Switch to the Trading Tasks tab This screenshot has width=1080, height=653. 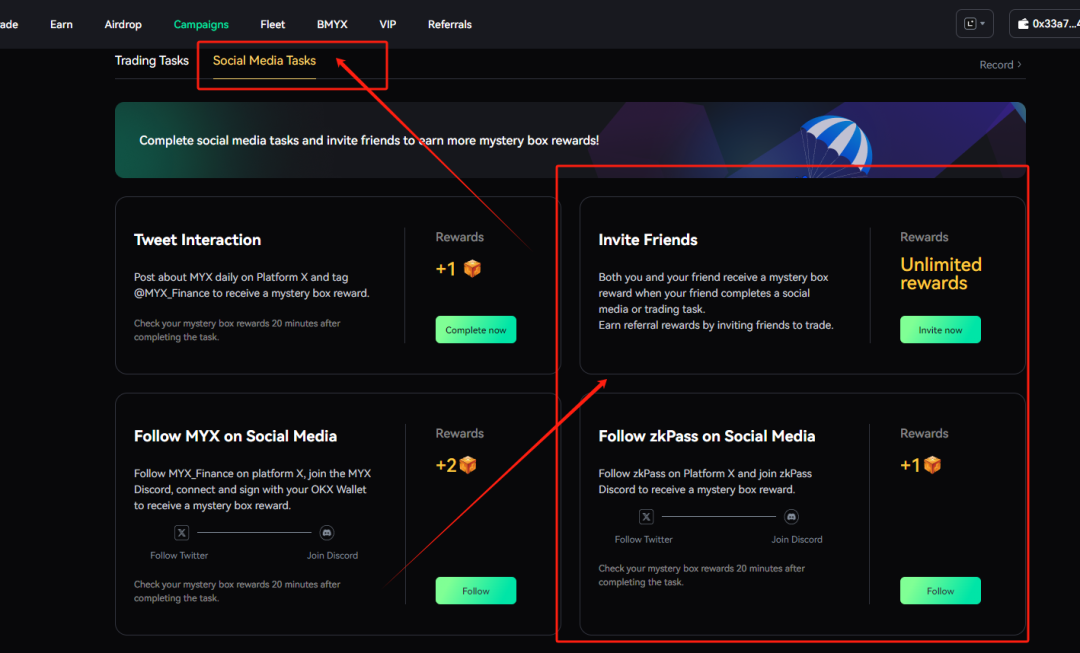pos(152,61)
